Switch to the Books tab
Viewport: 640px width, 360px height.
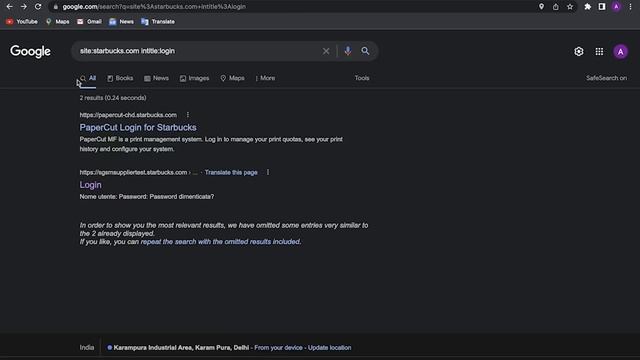(120, 78)
